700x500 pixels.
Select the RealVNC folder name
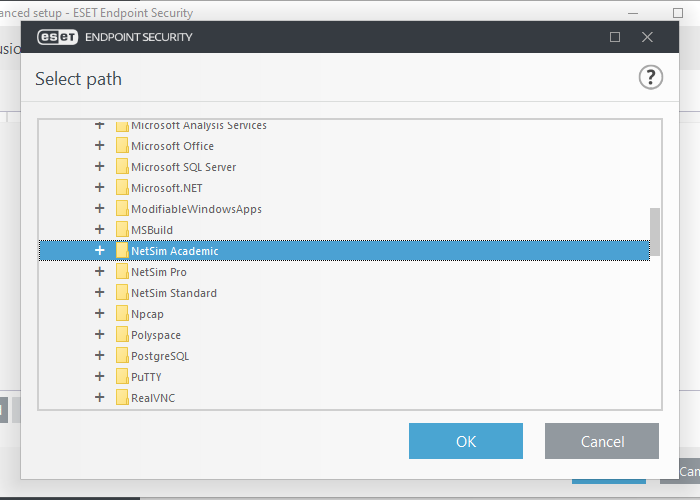coord(153,398)
